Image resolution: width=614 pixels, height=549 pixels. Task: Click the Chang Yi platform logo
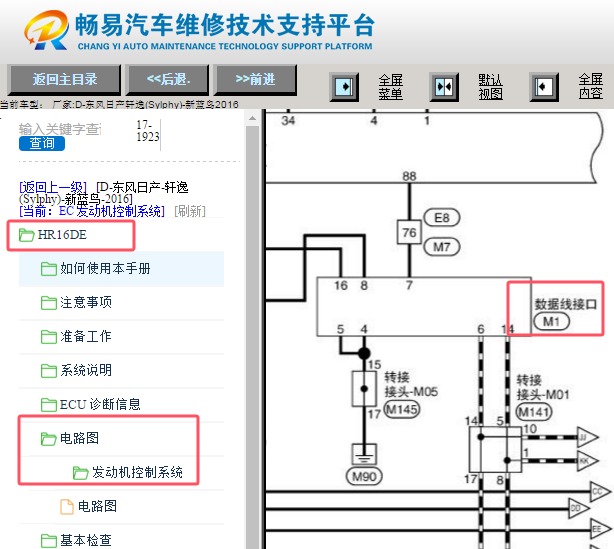(46, 30)
